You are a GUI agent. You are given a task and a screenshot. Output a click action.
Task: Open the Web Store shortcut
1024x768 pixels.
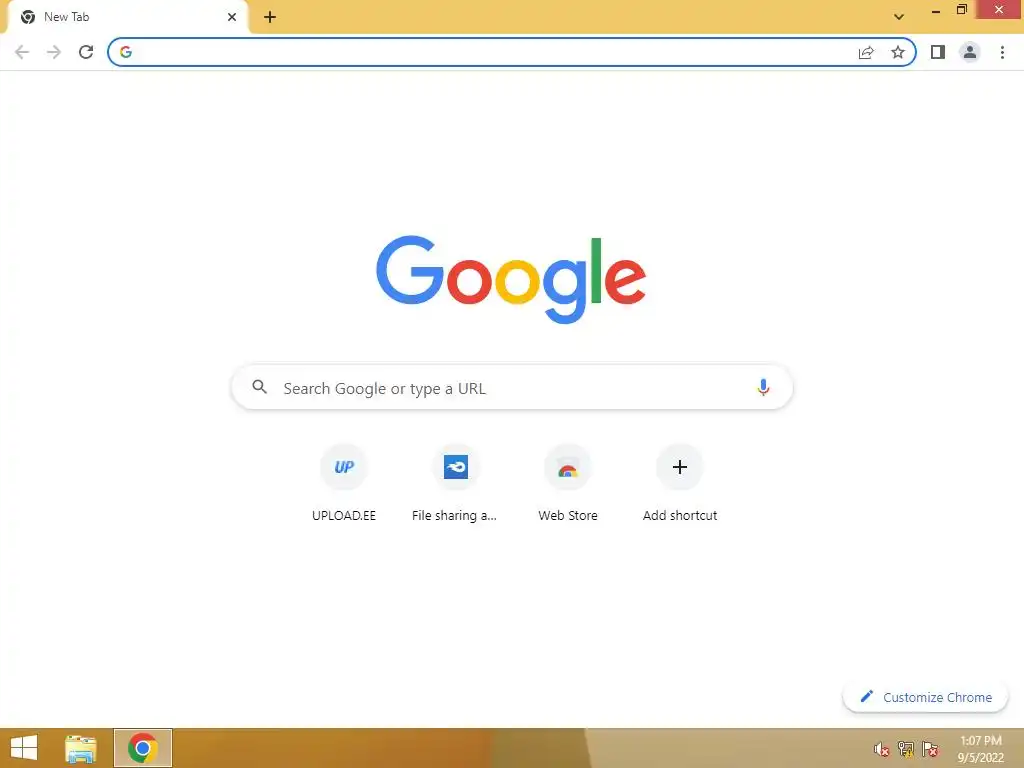tap(568, 483)
